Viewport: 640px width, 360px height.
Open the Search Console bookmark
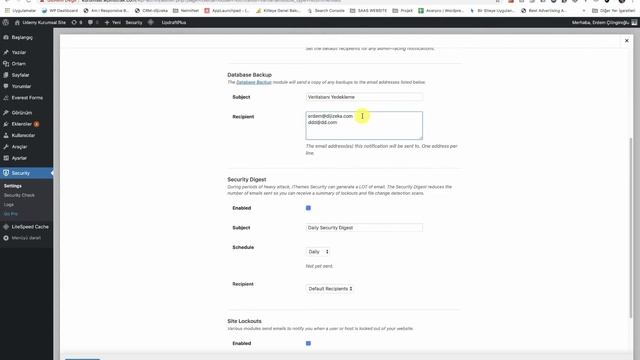[326, 11]
